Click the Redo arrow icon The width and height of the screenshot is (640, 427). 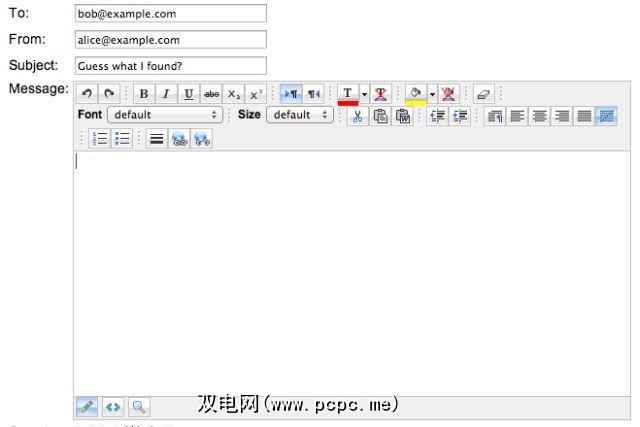109,94
